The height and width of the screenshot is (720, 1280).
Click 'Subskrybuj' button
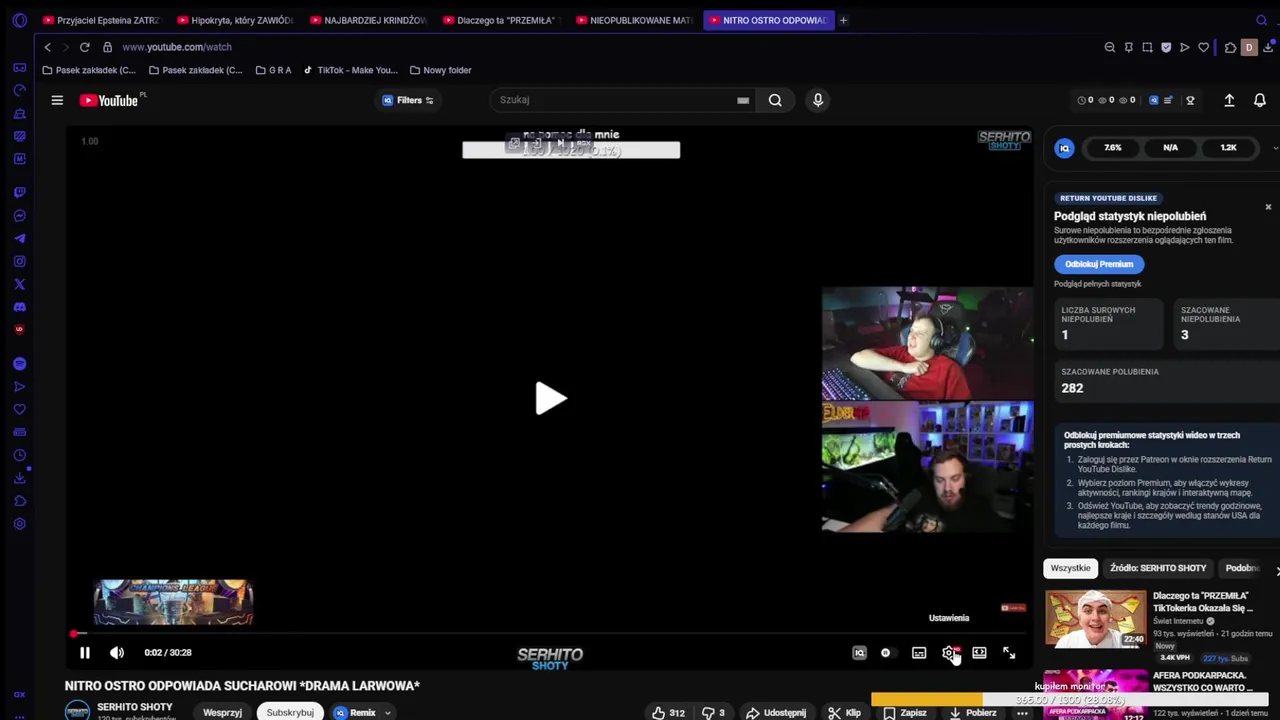(290, 712)
